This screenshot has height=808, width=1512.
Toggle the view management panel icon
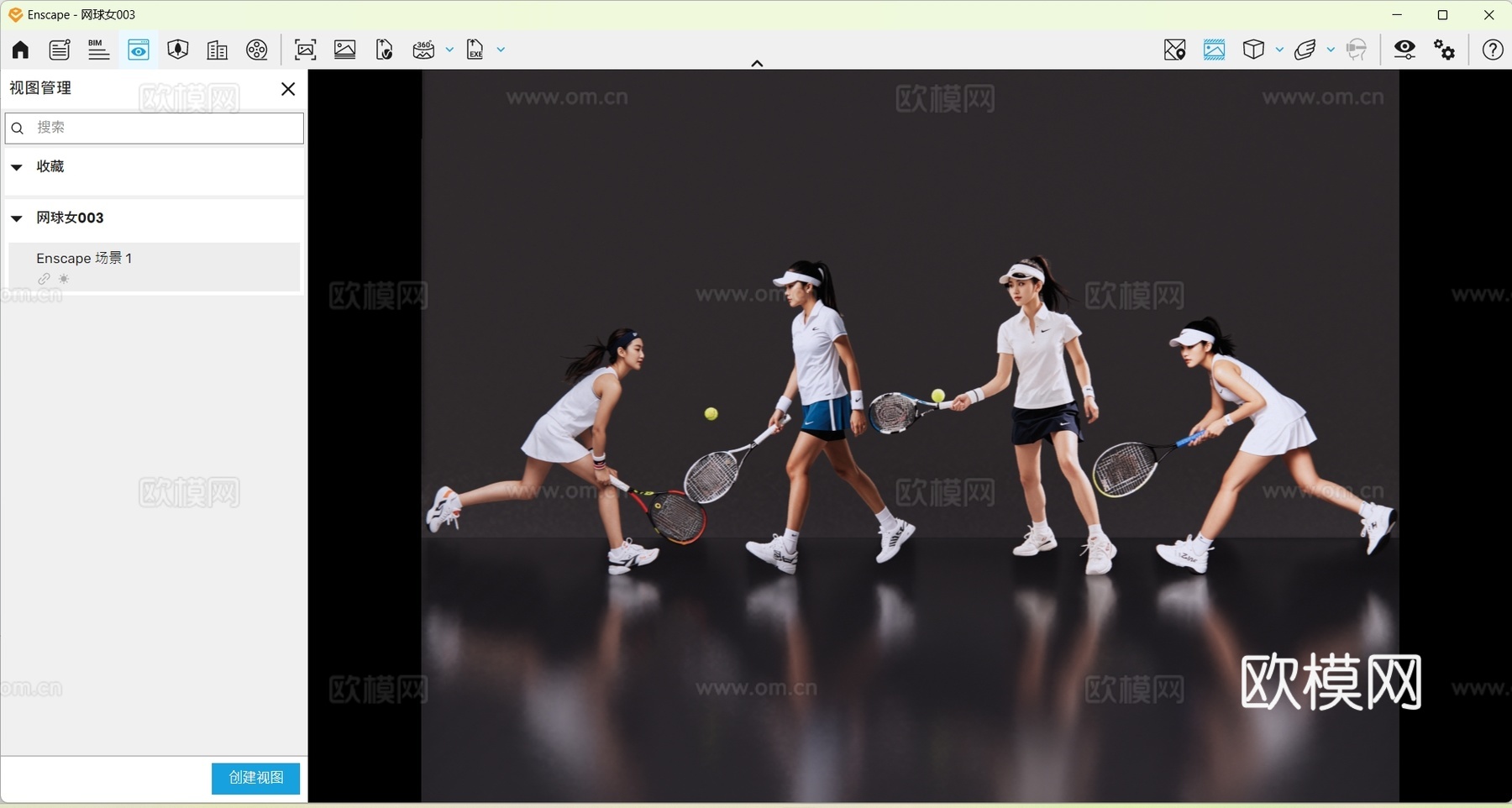(138, 50)
